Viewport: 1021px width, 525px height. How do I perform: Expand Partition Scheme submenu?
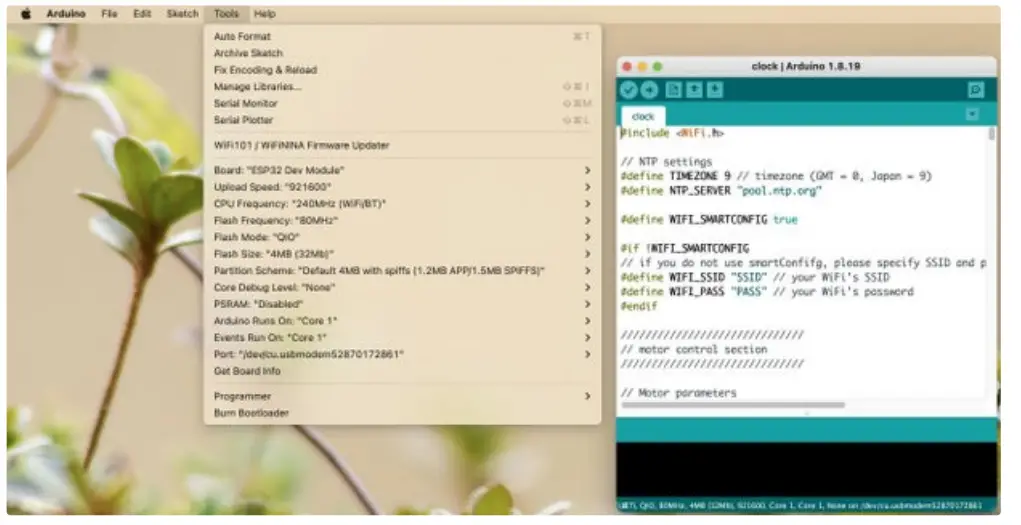(402, 271)
